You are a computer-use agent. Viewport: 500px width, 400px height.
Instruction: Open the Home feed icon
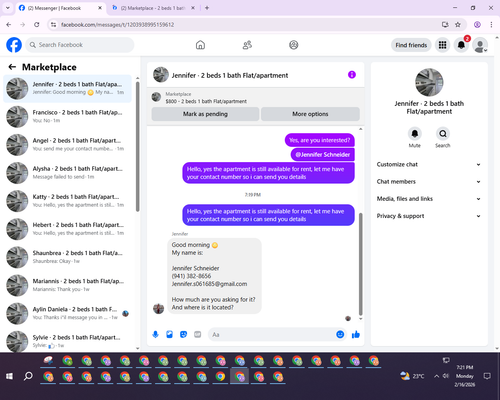200,45
